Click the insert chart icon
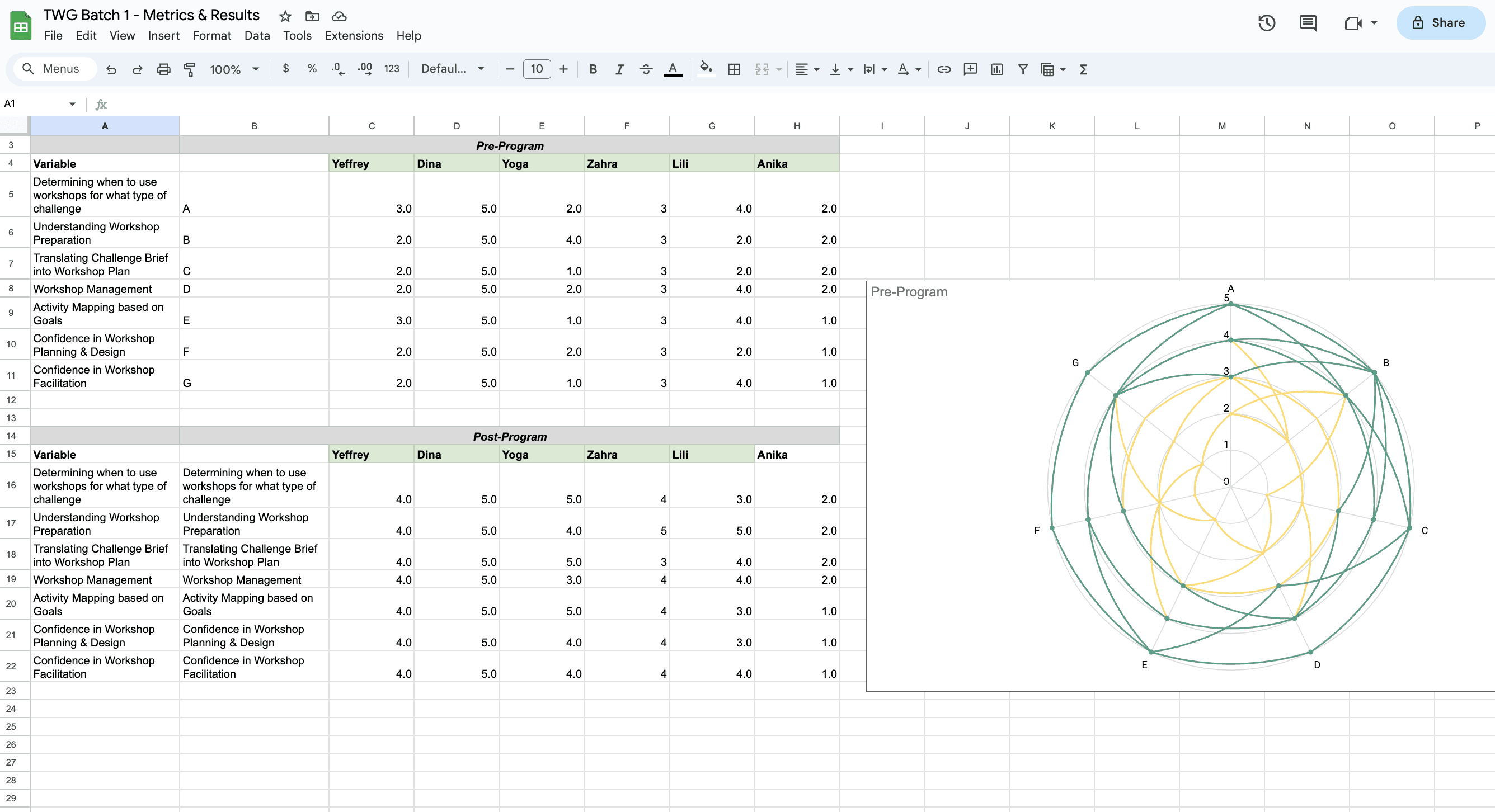Image resolution: width=1495 pixels, height=812 pixels. pos(996,69)
